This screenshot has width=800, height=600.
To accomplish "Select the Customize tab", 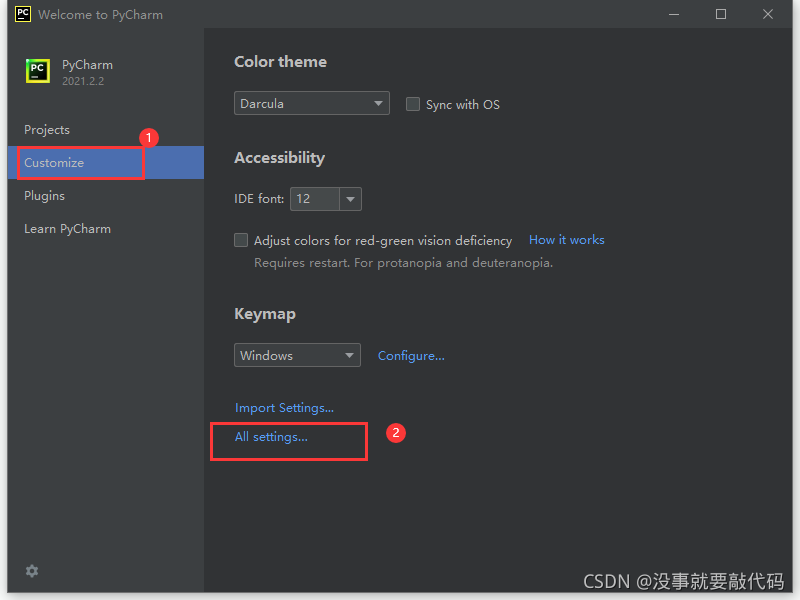I will pyautogui.click(x=106, y=163).
